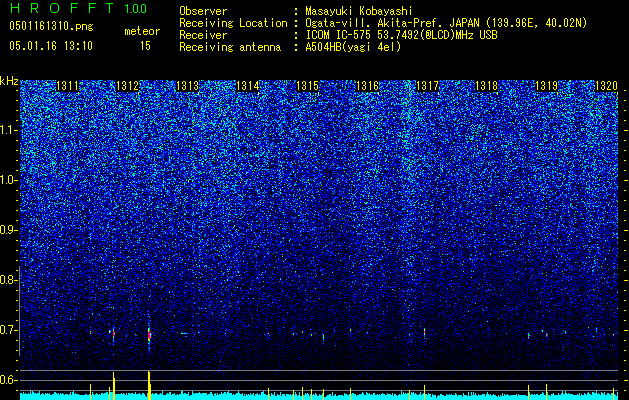Click the 1319 time marker
Image resolution: width=629 pixels, height=400 pixels.
[x=547, y=86]
